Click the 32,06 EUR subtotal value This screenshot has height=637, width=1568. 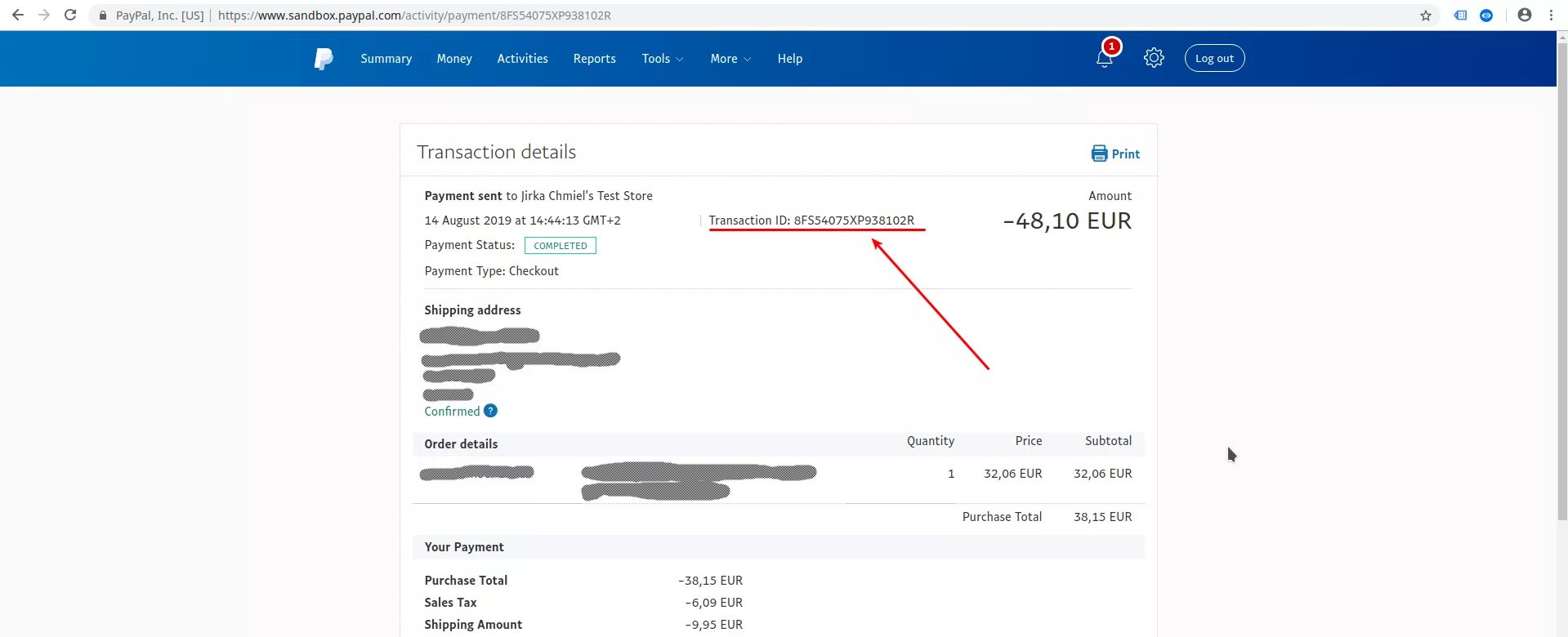pyautogui.click(x=1103, y=474)
